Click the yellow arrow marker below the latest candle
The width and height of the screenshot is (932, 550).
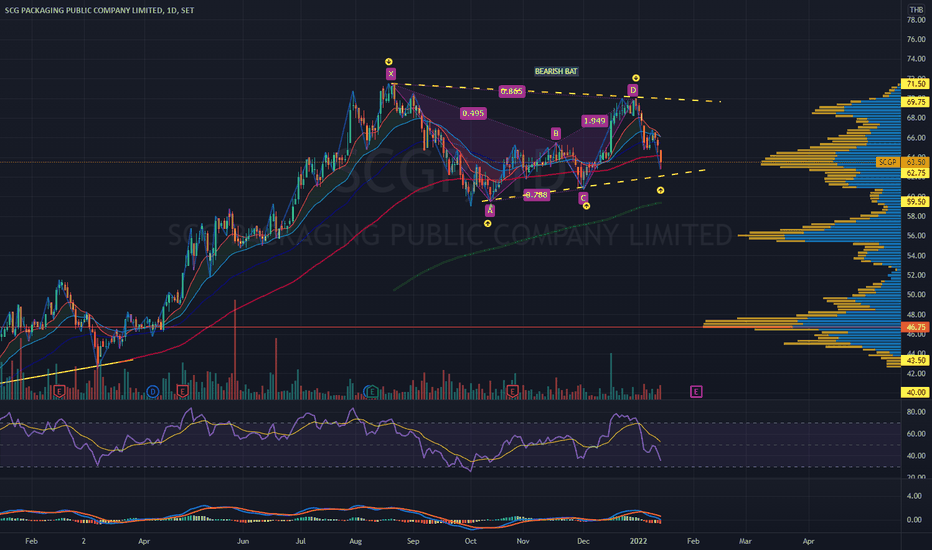click(x=660, y=190)
